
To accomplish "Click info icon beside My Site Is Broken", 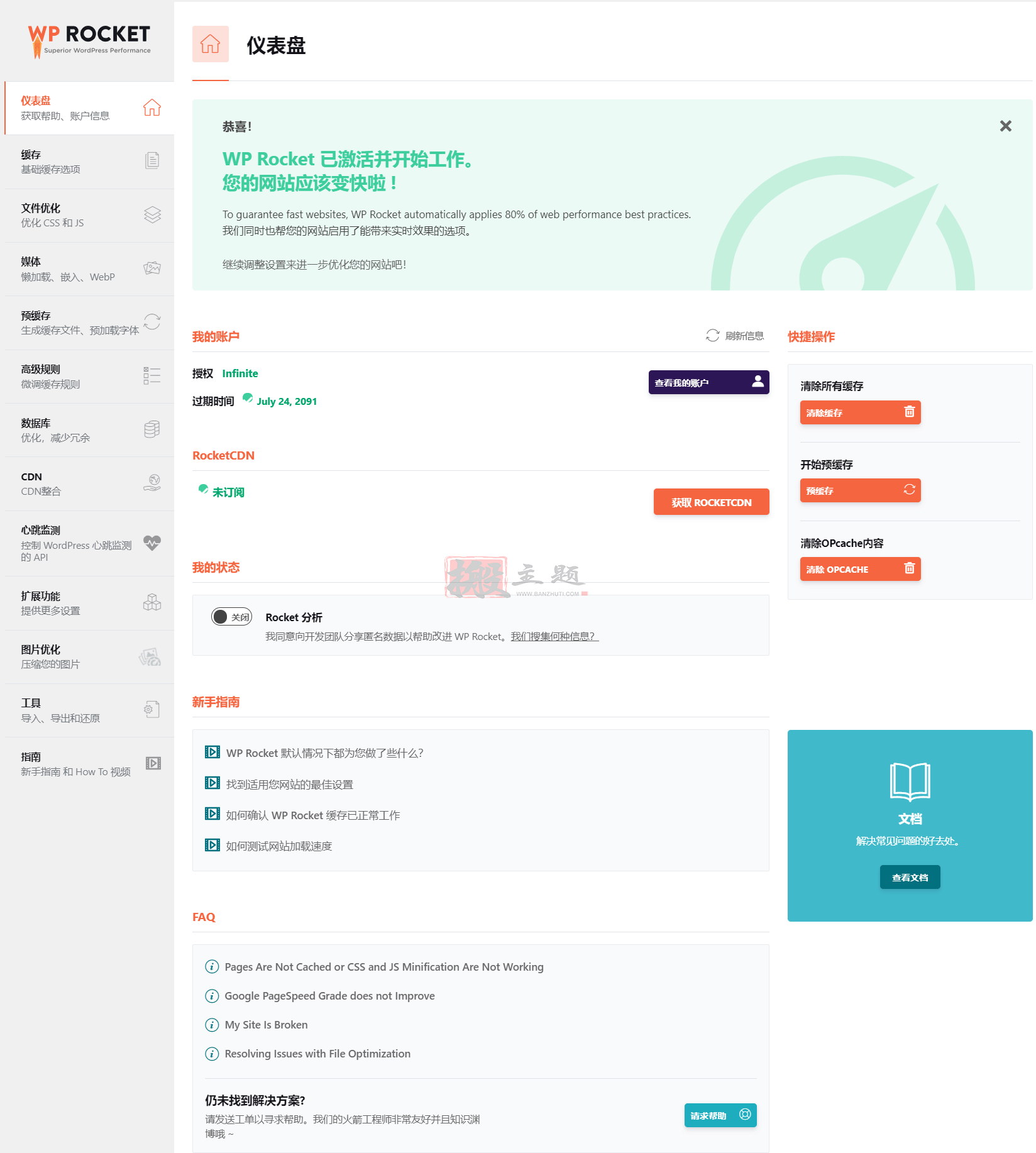I will tap(212, 1025).
